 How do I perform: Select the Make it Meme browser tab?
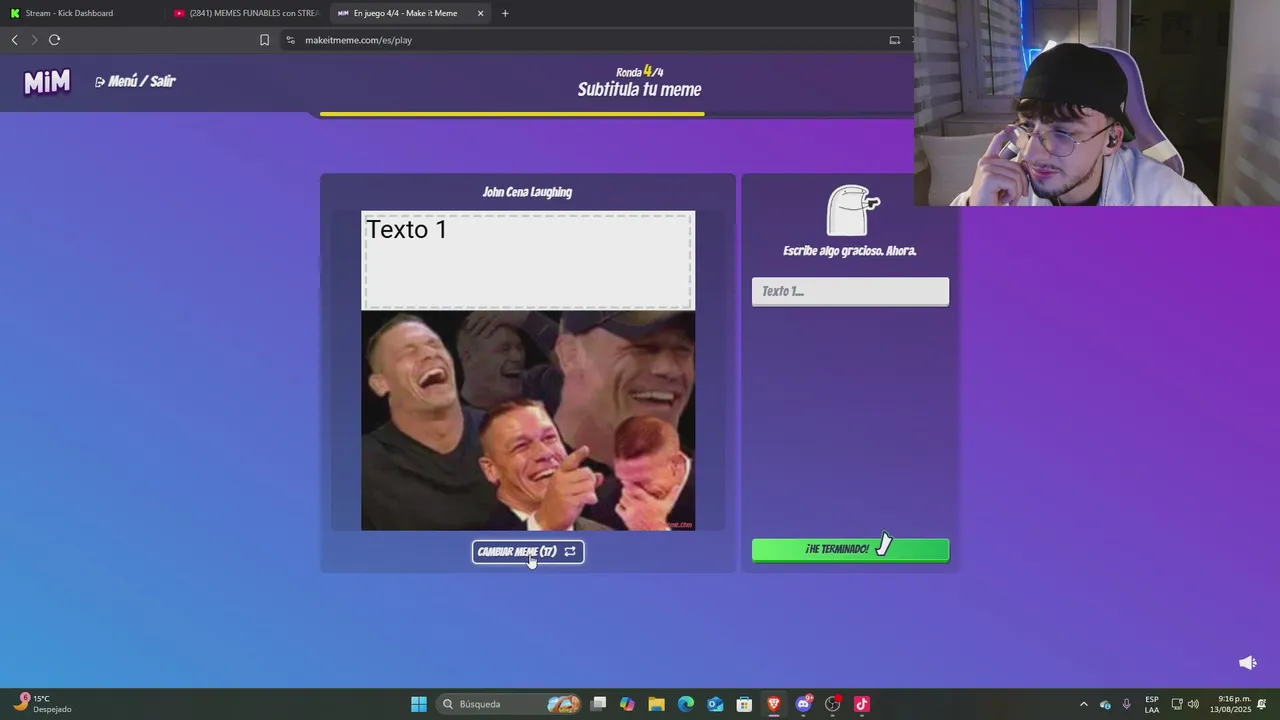tap(405, 13)
